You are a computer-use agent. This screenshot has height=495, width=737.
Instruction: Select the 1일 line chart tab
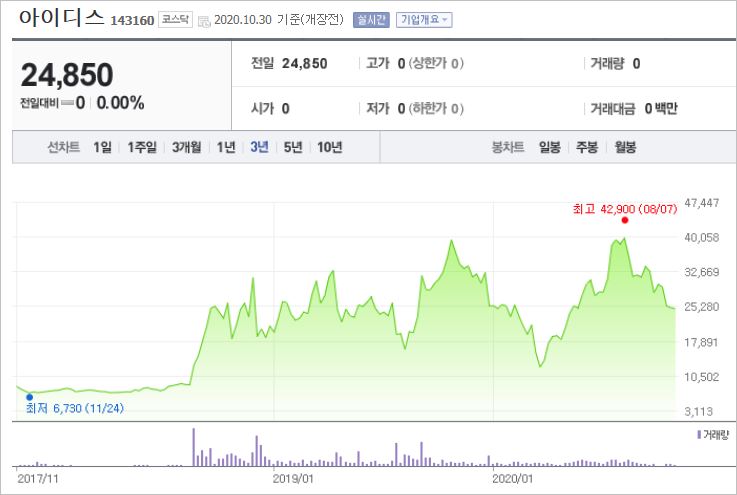point(102,147)
